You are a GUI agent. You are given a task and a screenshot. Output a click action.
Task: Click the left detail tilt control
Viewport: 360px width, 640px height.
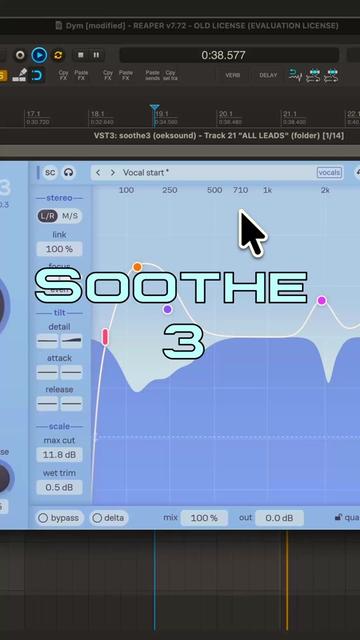(47, 341)
